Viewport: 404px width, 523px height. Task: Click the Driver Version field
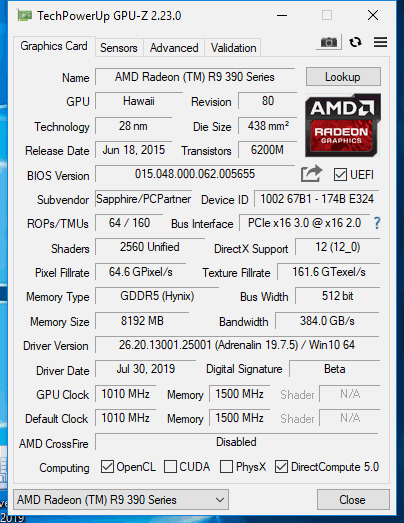pyautogui.click(x=237, y=345)
